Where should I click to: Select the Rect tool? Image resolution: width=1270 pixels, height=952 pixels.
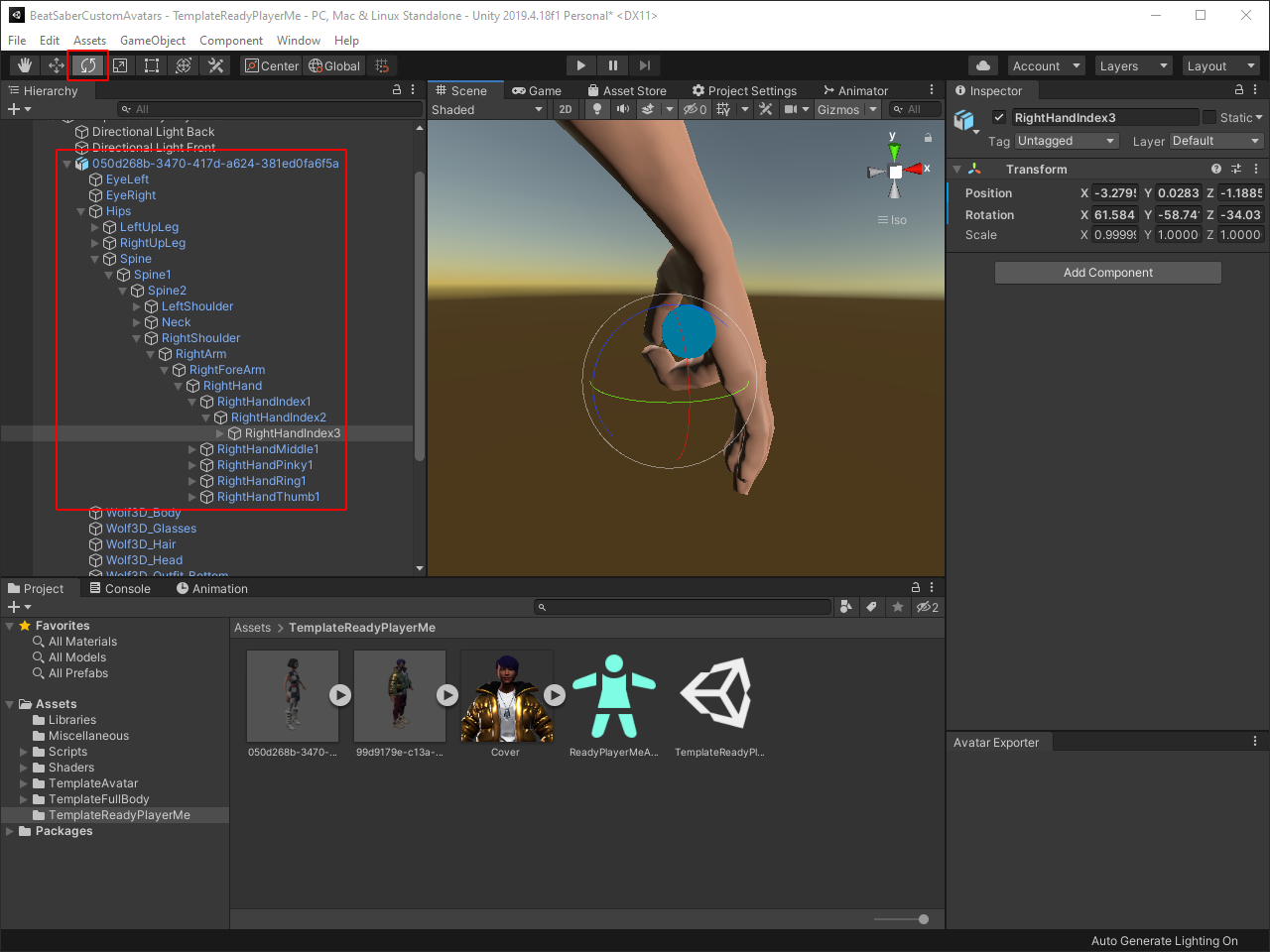[x=152, y=65]
